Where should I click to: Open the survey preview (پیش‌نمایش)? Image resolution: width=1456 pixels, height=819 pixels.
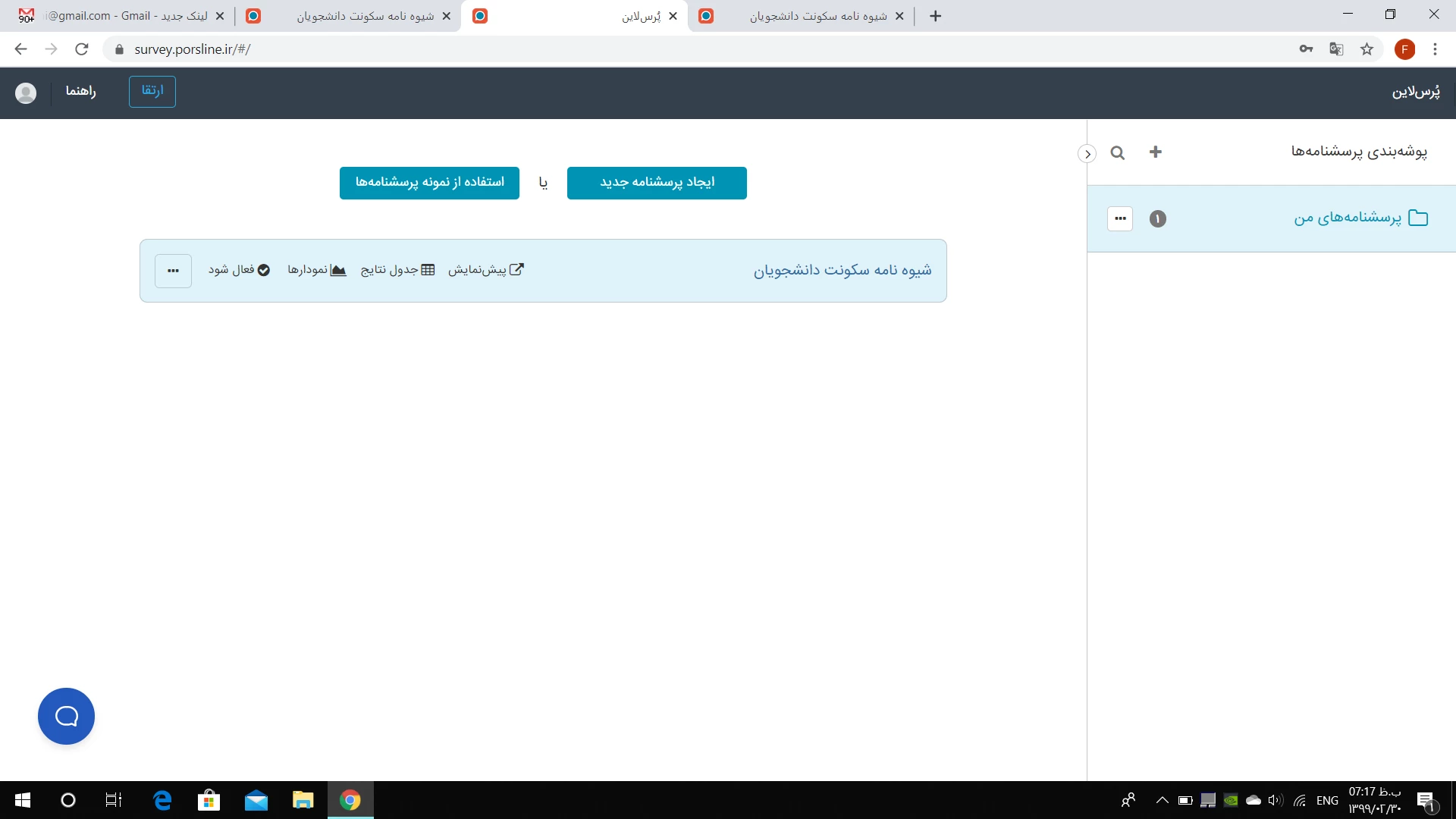point(485,270)
